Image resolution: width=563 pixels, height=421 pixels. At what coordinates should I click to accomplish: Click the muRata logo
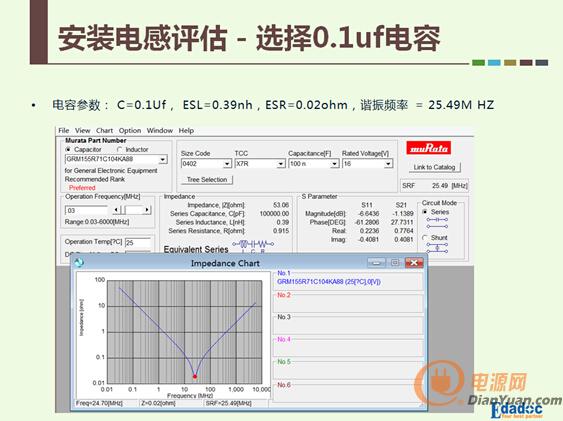tap(429, 148)
